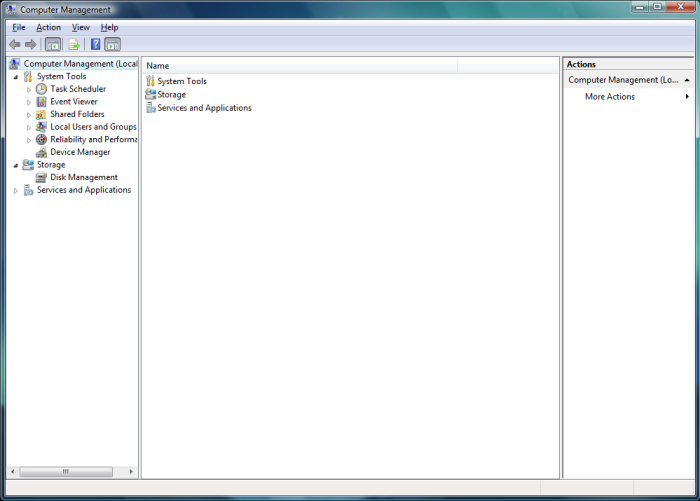The image size is (700, 501).
Task: Click the Show/Hide Action Pane toolbar icon
Action: (x=113, y=44)
